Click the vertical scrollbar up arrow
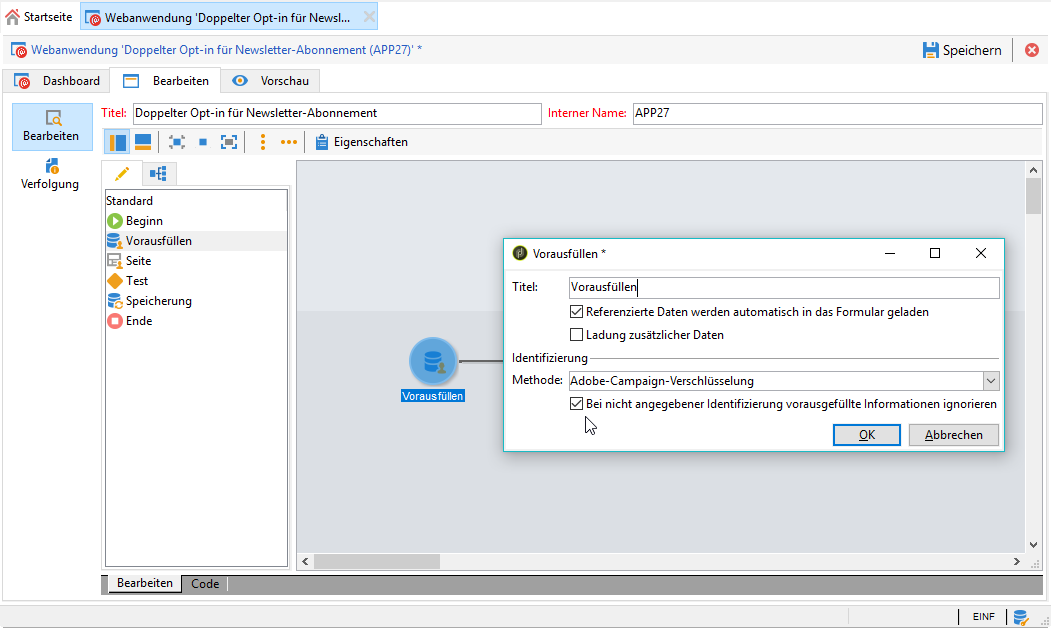Viewport: 1051px width, 628px height. coord(1033,171)
